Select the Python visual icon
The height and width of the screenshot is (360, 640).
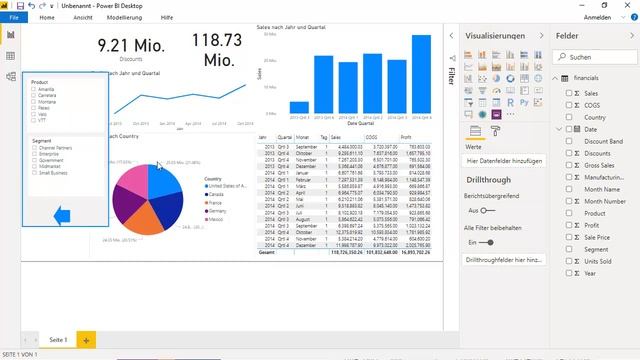coord(524,102)
